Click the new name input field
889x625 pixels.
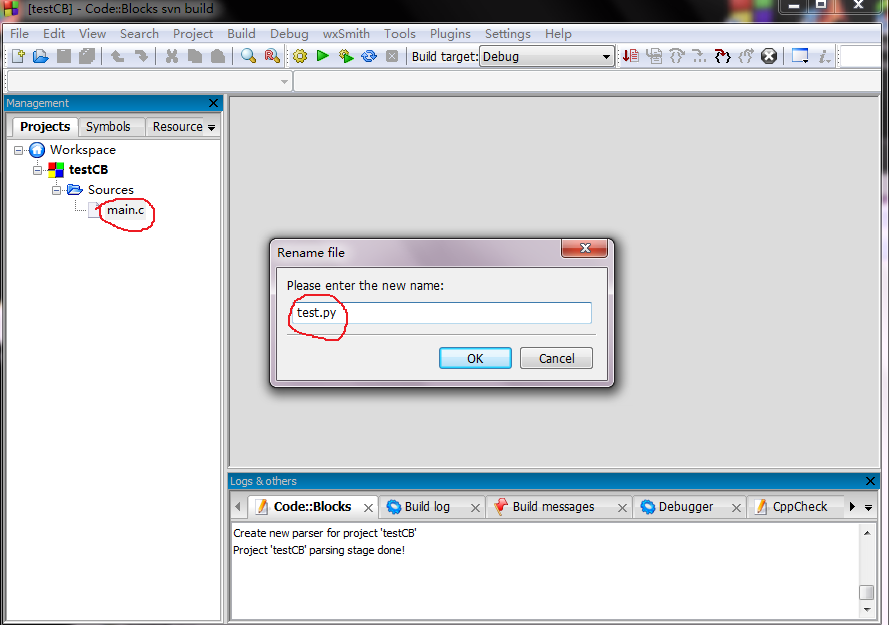tap(441, 312)
